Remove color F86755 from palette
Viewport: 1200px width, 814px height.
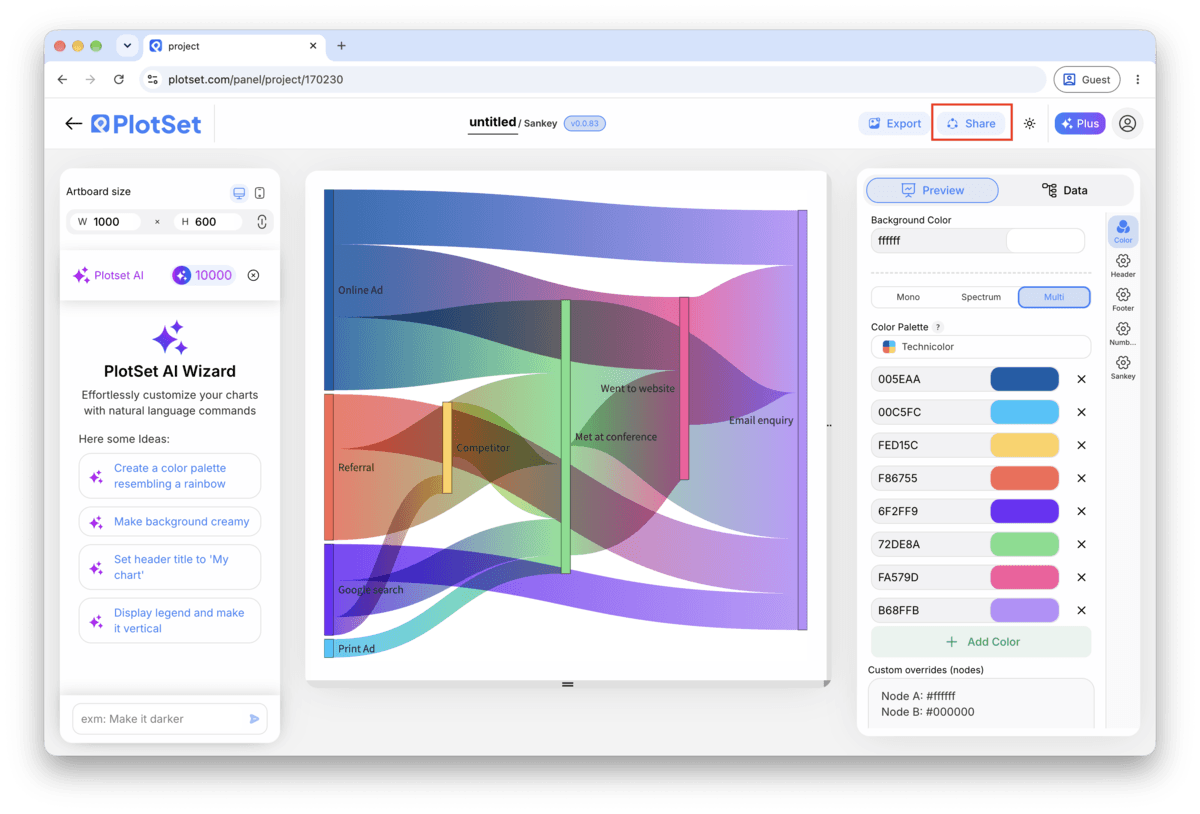[1081, 478]
